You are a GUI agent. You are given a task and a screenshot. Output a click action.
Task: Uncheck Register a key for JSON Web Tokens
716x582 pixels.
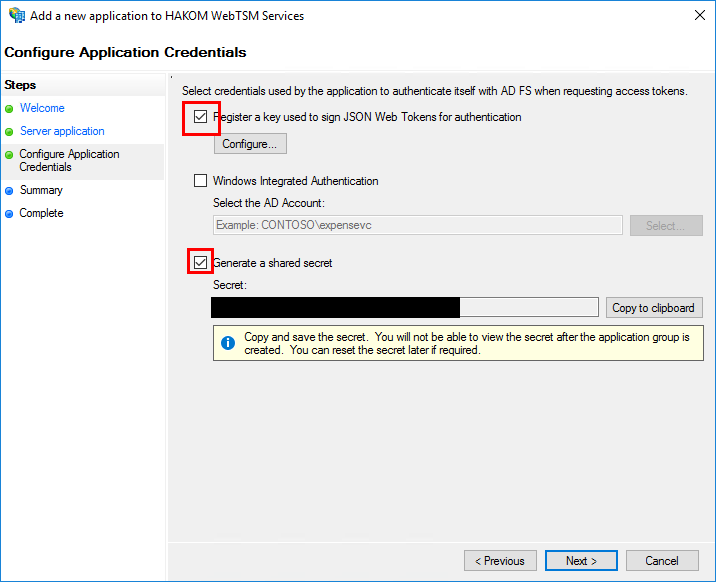click(x=201, y=117)
